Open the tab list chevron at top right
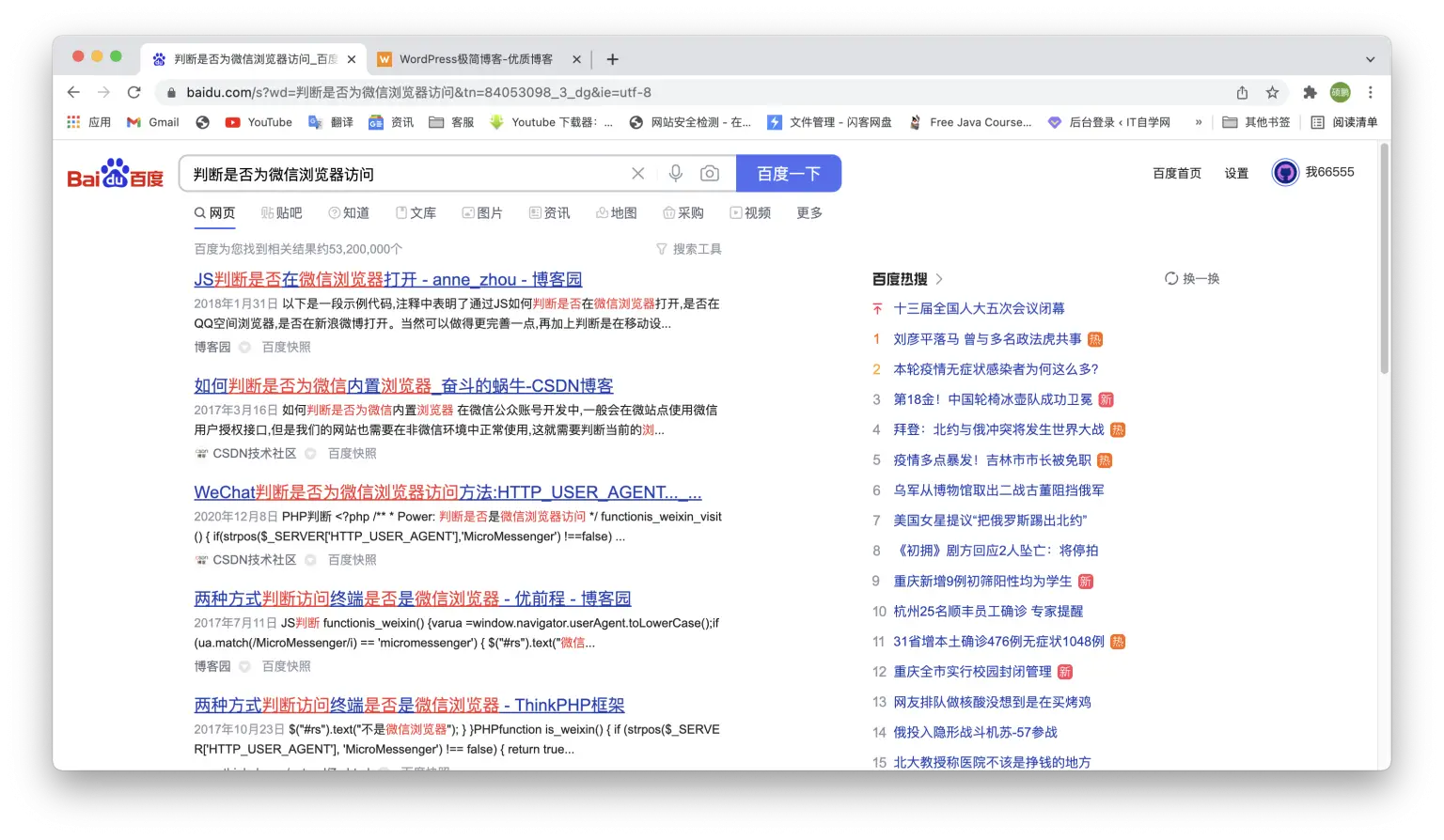 point(1371,58)
